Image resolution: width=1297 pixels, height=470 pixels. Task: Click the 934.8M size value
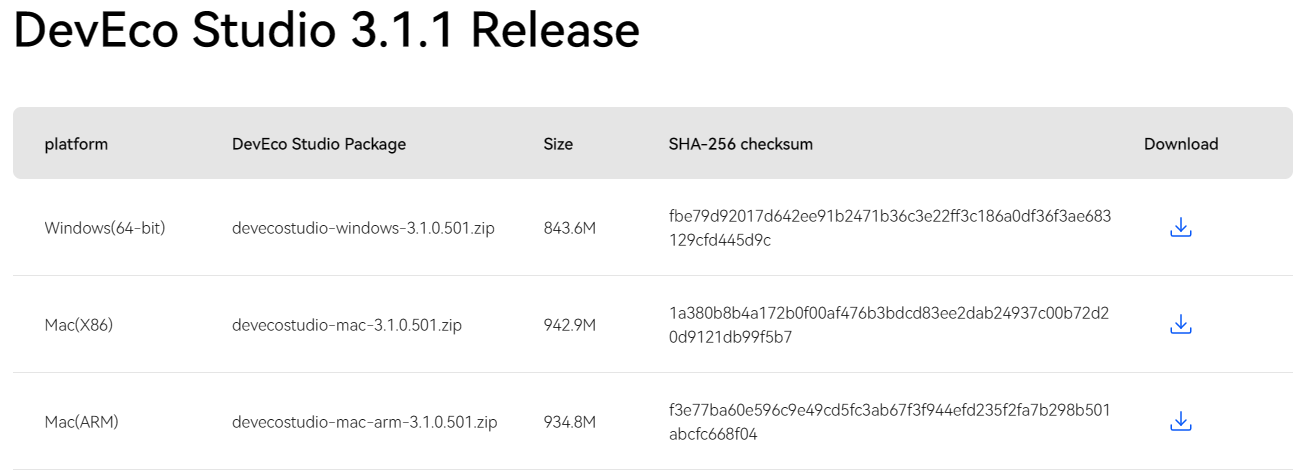(x=569, y=422)
